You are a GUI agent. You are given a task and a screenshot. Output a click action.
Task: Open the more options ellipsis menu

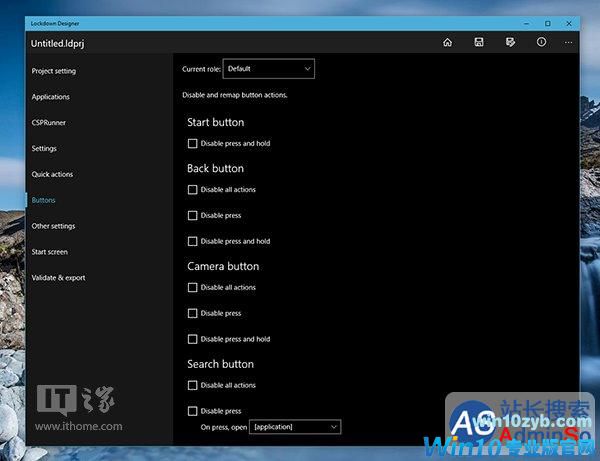click(569, 42)
